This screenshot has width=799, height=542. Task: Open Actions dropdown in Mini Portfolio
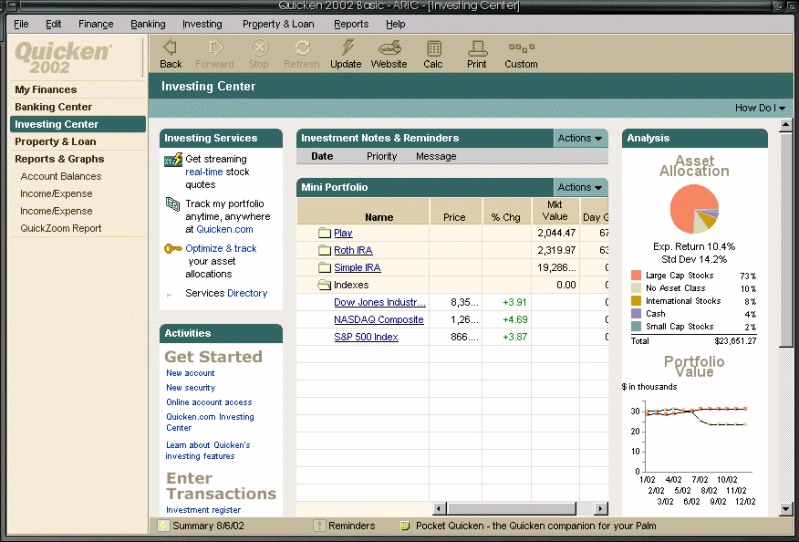580,187
